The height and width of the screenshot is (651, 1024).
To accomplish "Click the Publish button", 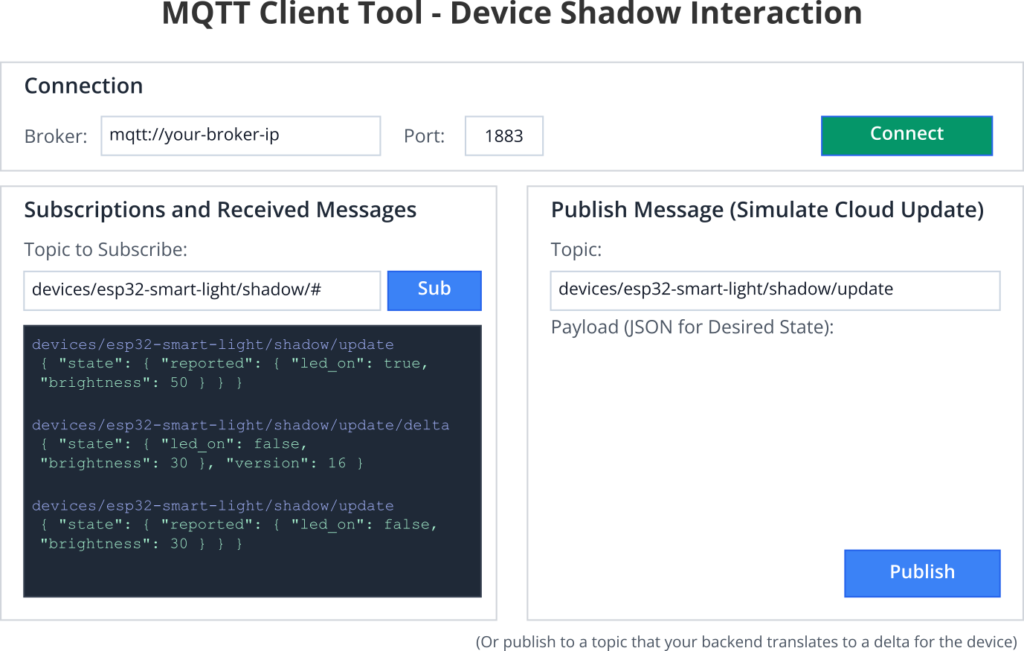I will pos(921,572).
